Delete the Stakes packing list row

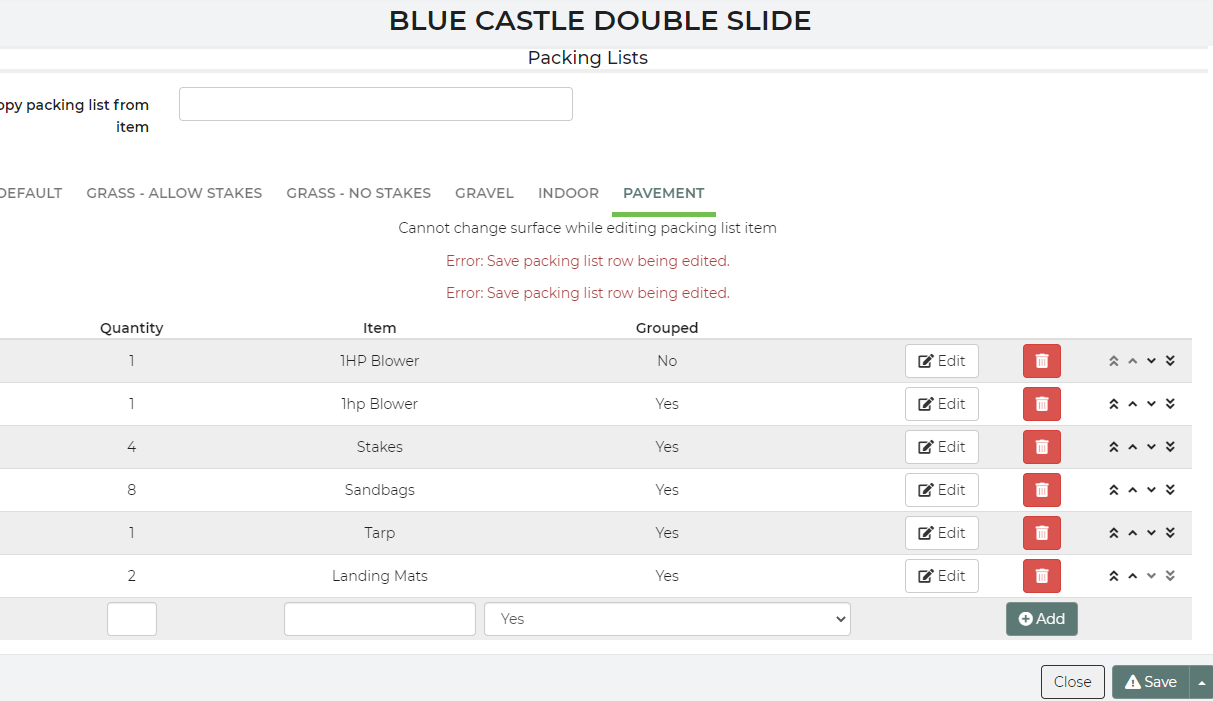(1041, 447)
